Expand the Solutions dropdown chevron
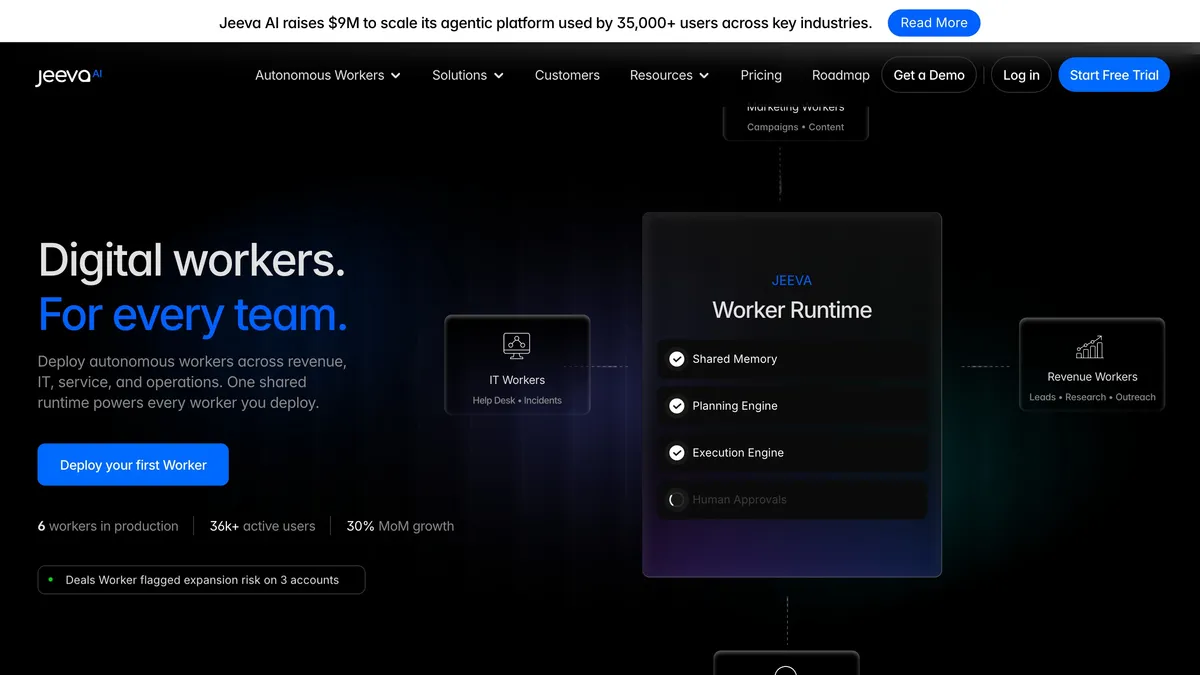1200x675 pixels. [499, 75]
